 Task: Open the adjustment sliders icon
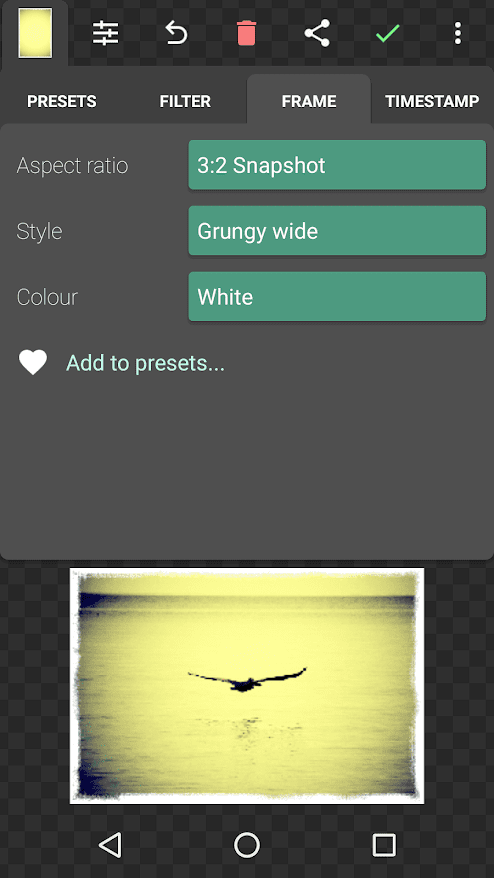point(105,34)
